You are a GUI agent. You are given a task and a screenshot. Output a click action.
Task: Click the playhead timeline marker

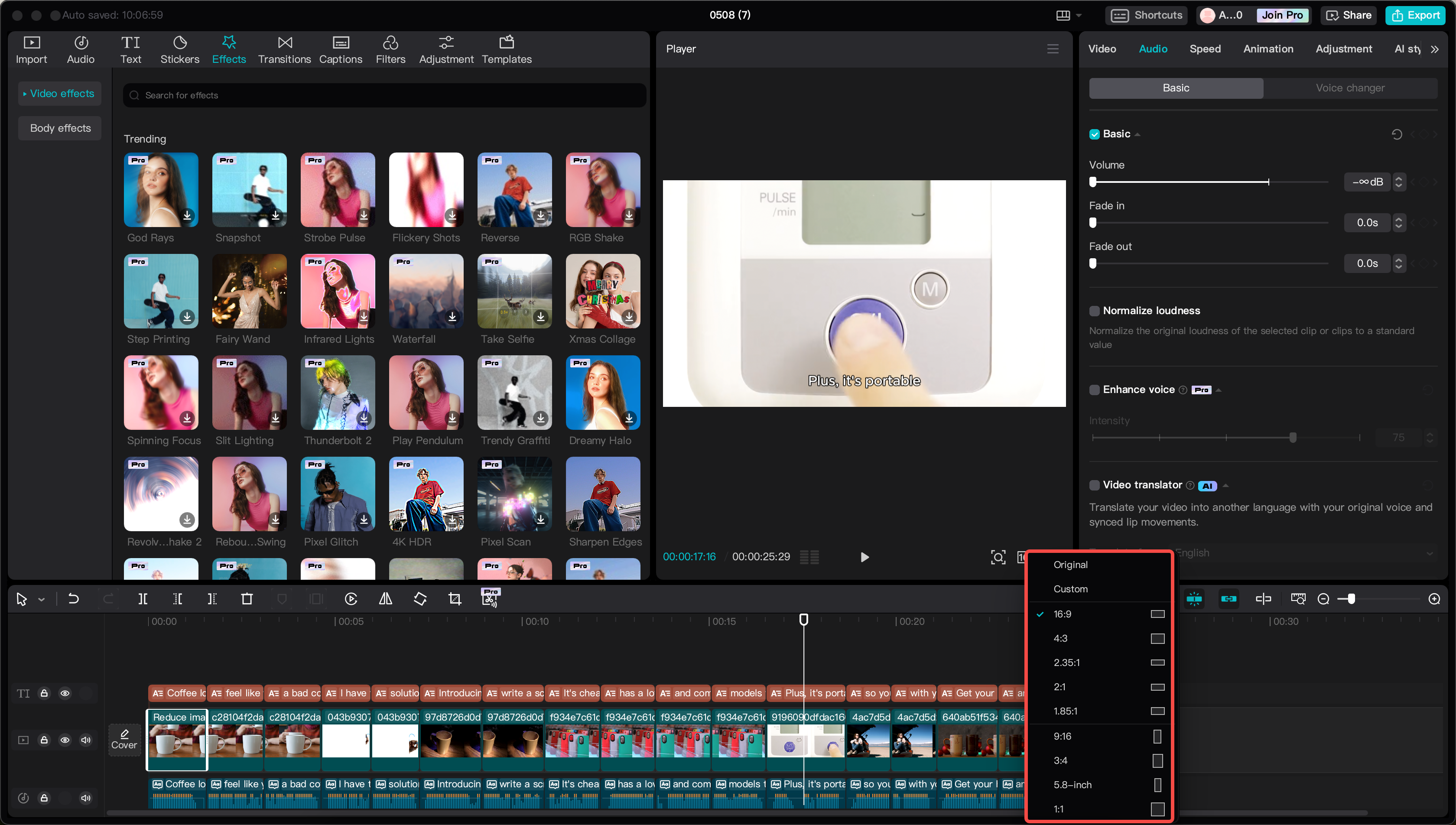coord(803,620)
